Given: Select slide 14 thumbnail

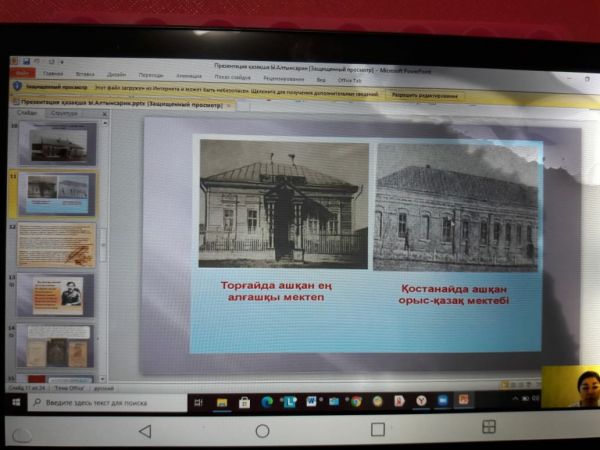Looking at the screenshot, I should point(57,345).
